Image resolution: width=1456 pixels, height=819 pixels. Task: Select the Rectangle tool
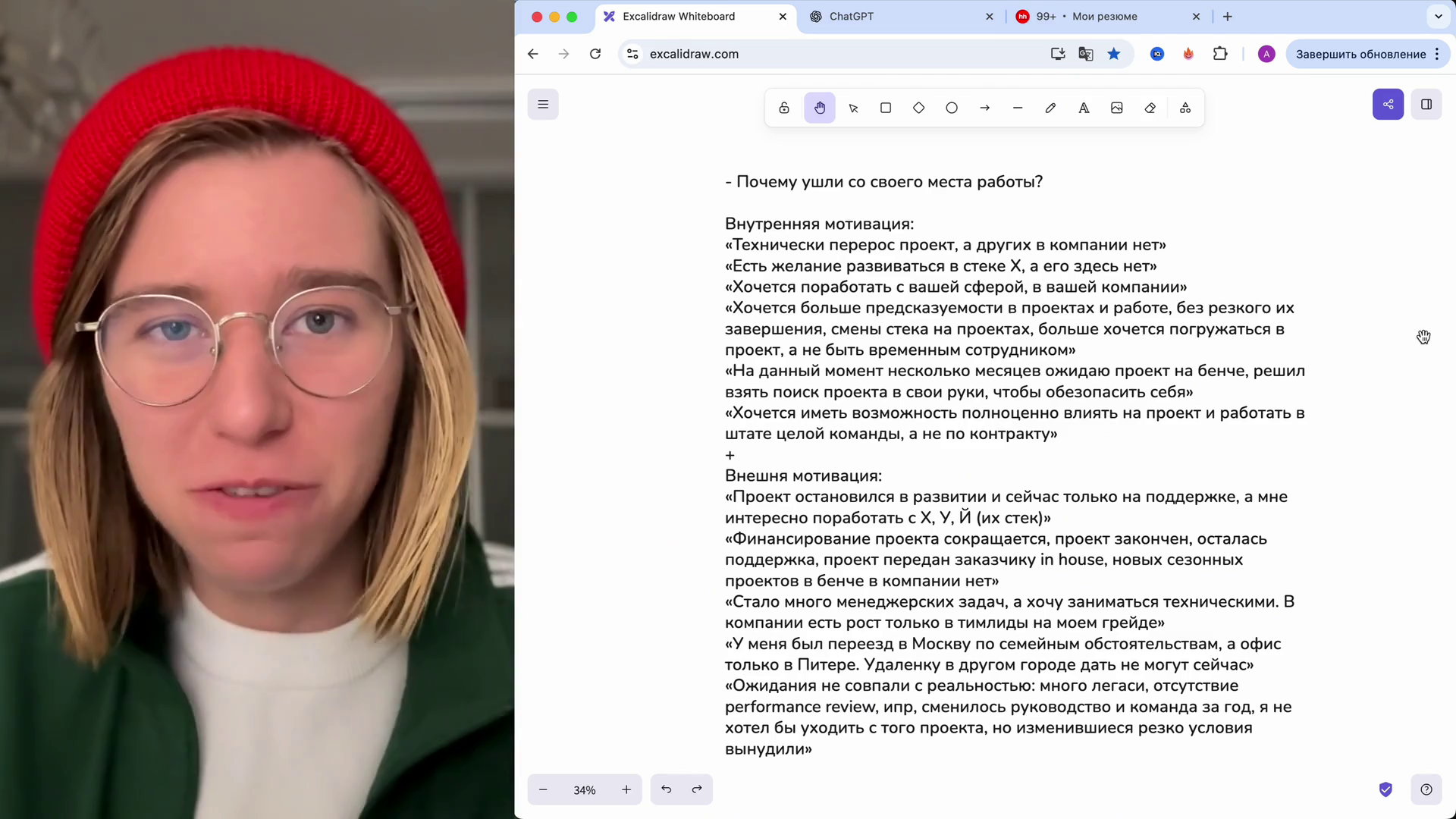pos(885,108)
